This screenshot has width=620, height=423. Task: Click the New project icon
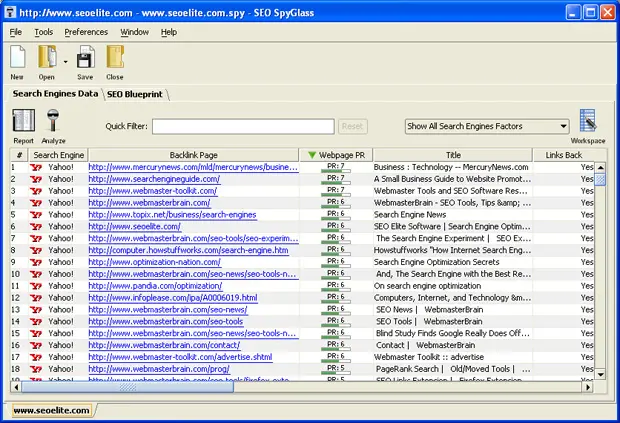pyautogui.click(x=17, y=57)
